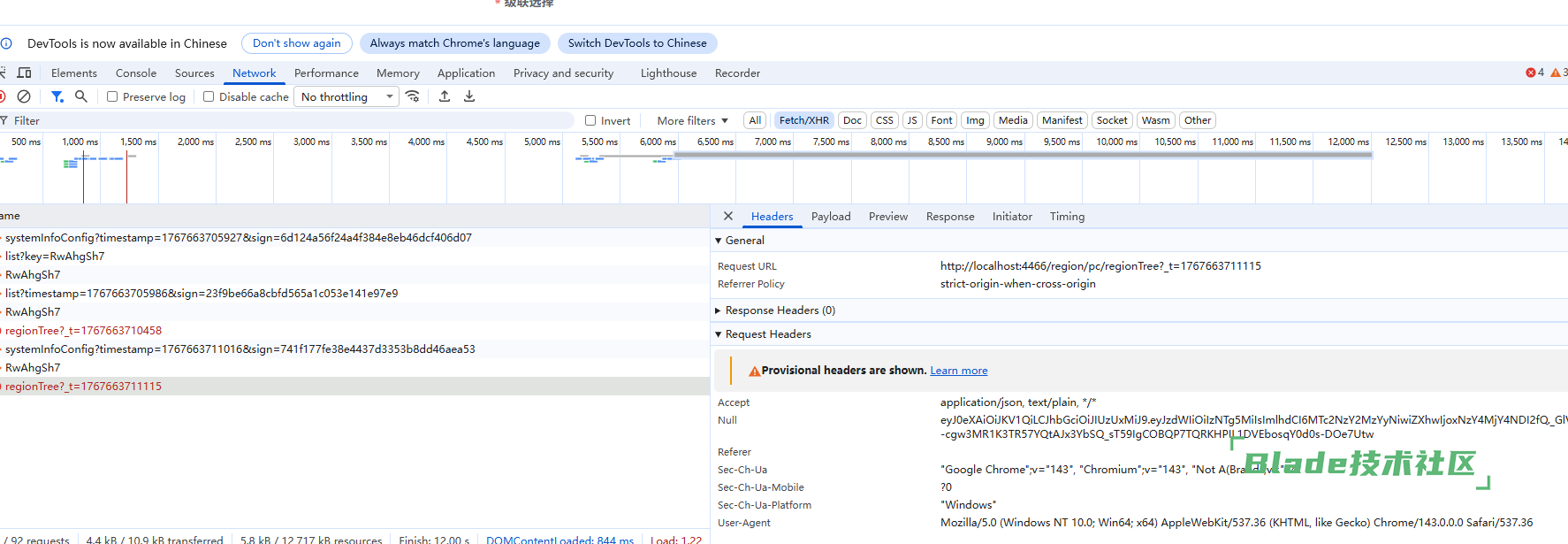Check the Disable cache option

tap(209, 96)
